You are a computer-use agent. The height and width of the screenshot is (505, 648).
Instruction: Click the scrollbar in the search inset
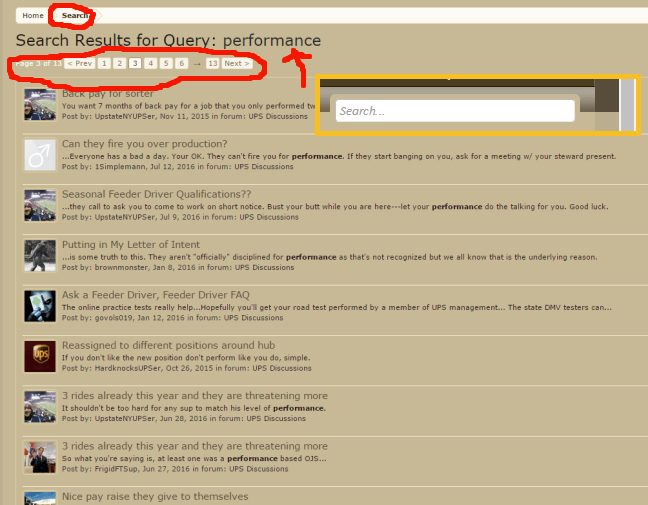[628, 105]
